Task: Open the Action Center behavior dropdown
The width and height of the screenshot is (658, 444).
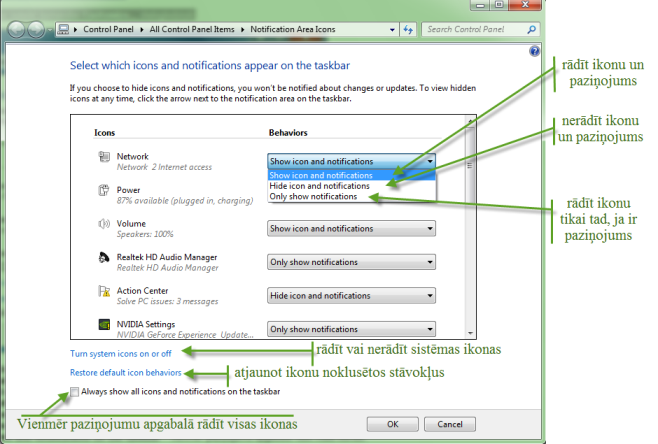Action: pyautogui.click(x=351, y=296)
